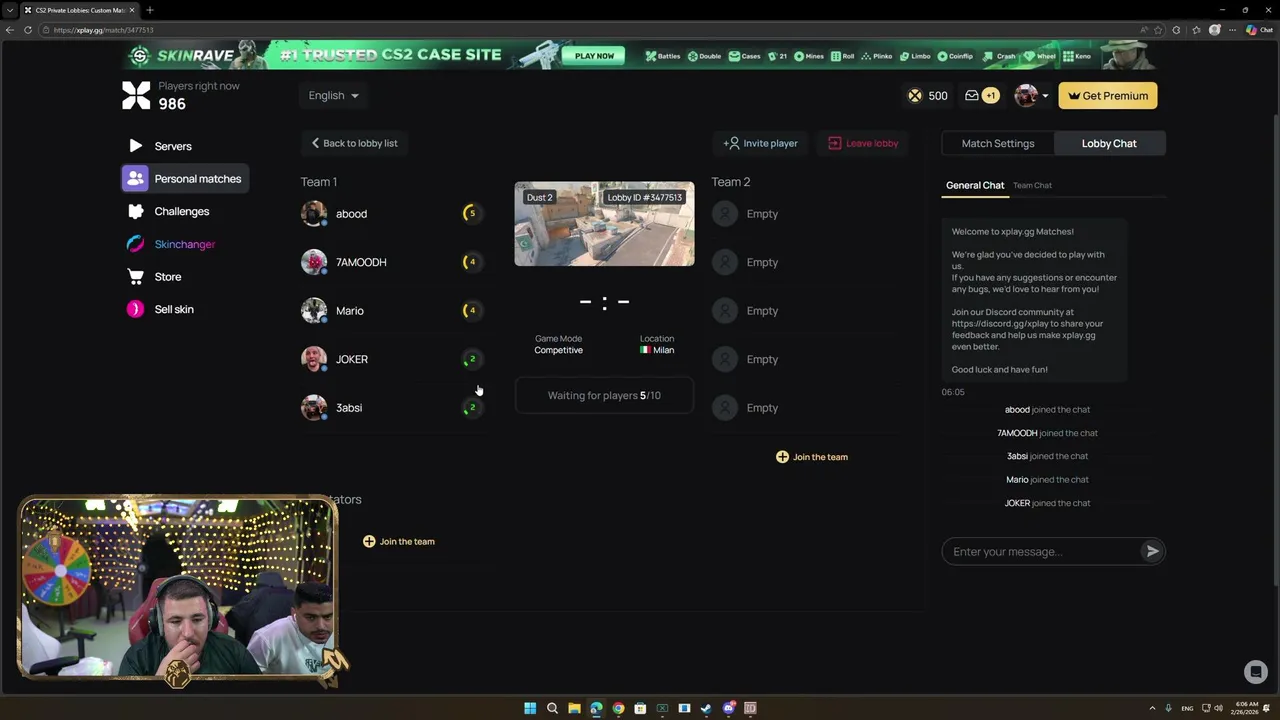Image resolution: width=1280 pixels, height=720 pixels.
Task: Open Chrome from the taskbar
Action: 618,708
